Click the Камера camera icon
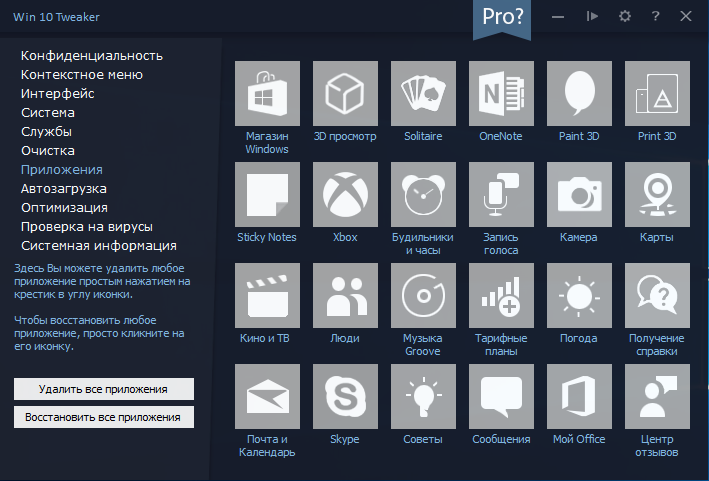709x481 pixels. [579, 194]
